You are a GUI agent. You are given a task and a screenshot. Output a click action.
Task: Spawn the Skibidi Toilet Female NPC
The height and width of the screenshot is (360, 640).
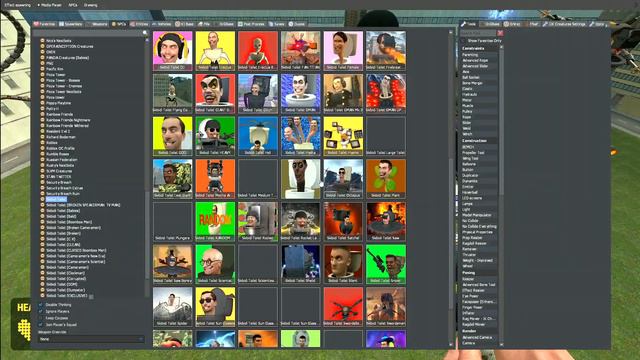pos(343,51)
